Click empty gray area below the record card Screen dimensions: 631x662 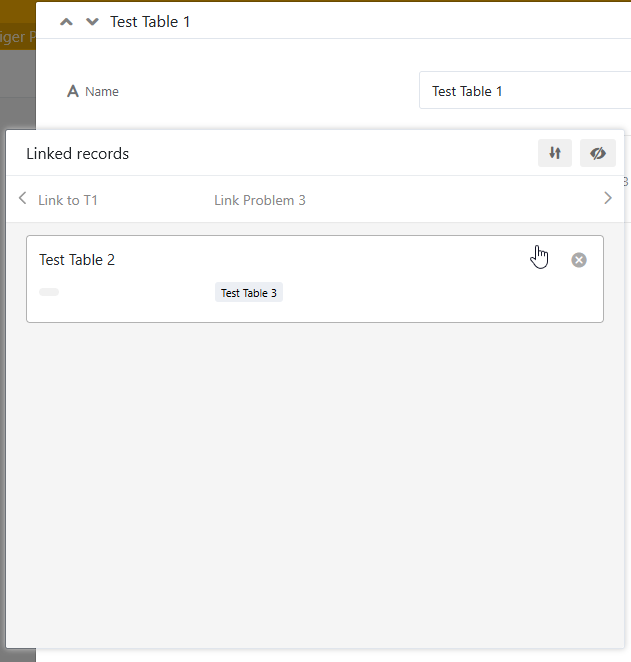[315, 480]
